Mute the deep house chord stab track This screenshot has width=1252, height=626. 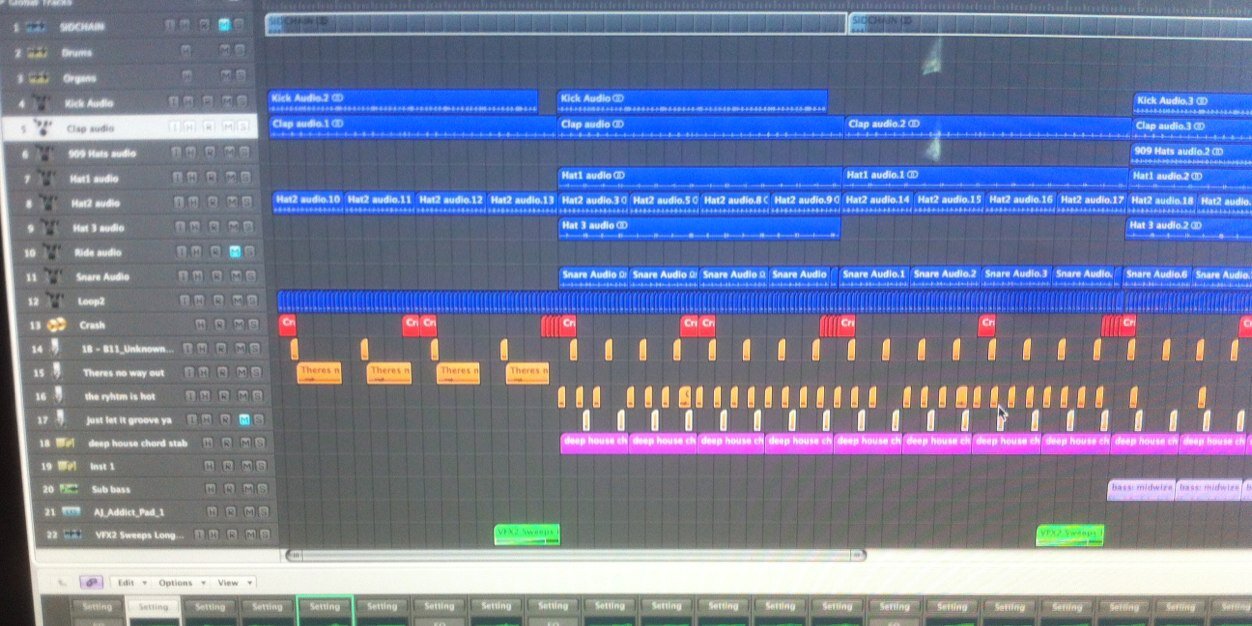pos(244,443)
